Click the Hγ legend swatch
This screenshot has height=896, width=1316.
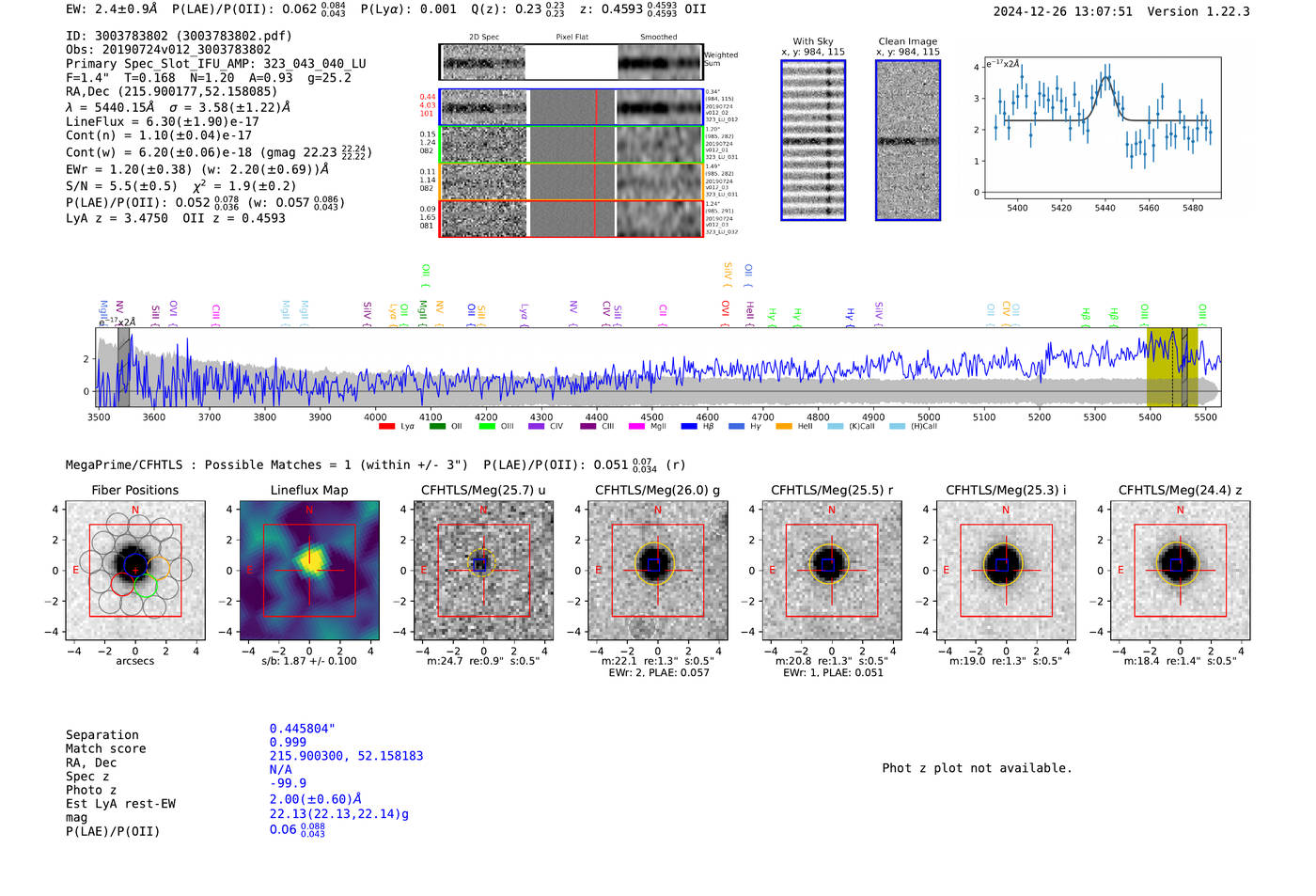pos(736,427)
